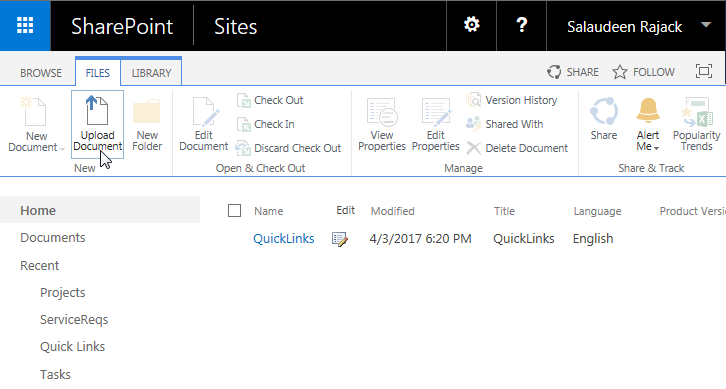Screen dimensions: 726x389
Task: Open the app launcher waffle icon
Action: pyautogui.click(x=25, y=25)
